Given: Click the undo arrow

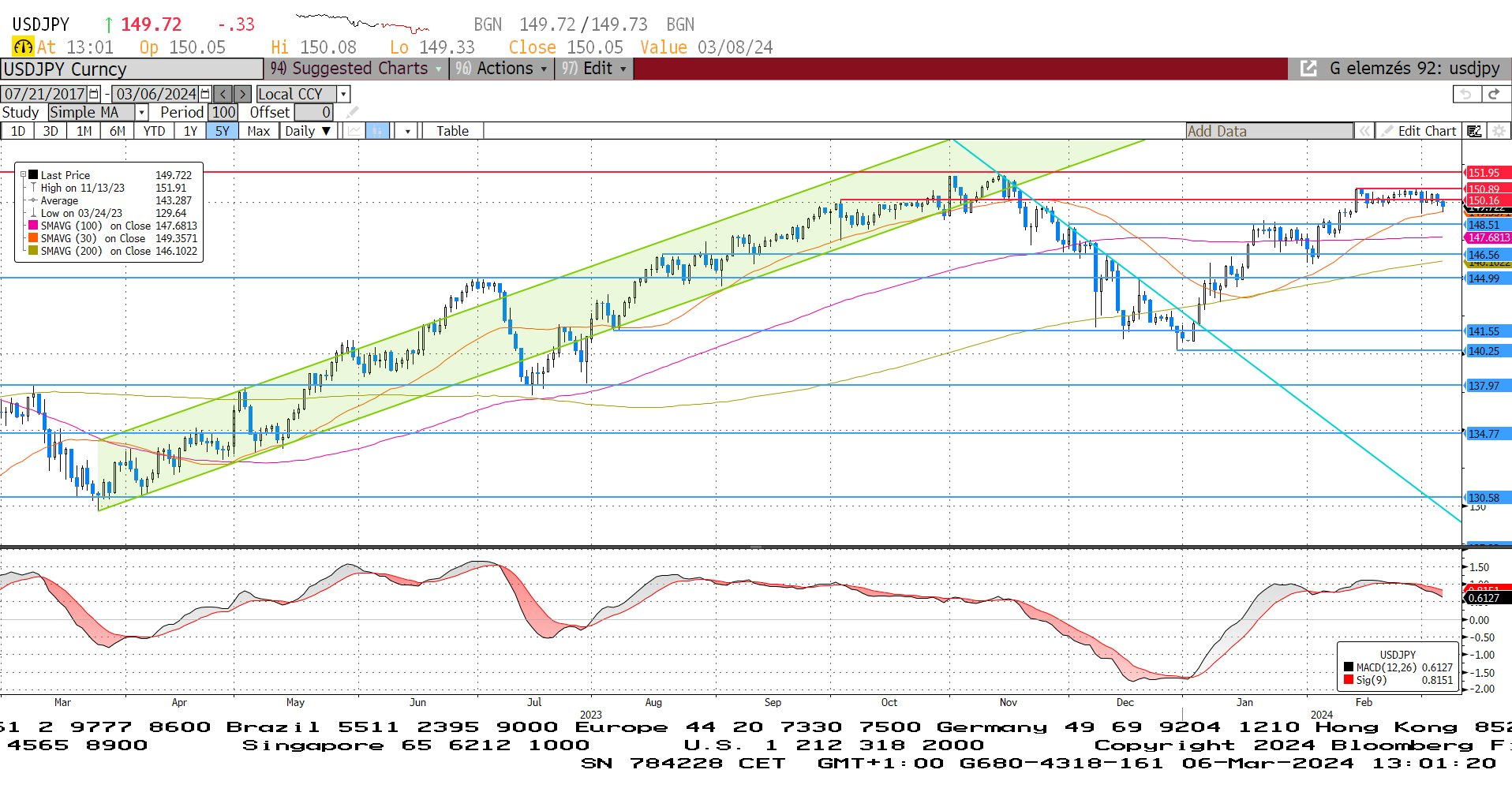Looking at the screenshot, I should tap(1466, 94).
